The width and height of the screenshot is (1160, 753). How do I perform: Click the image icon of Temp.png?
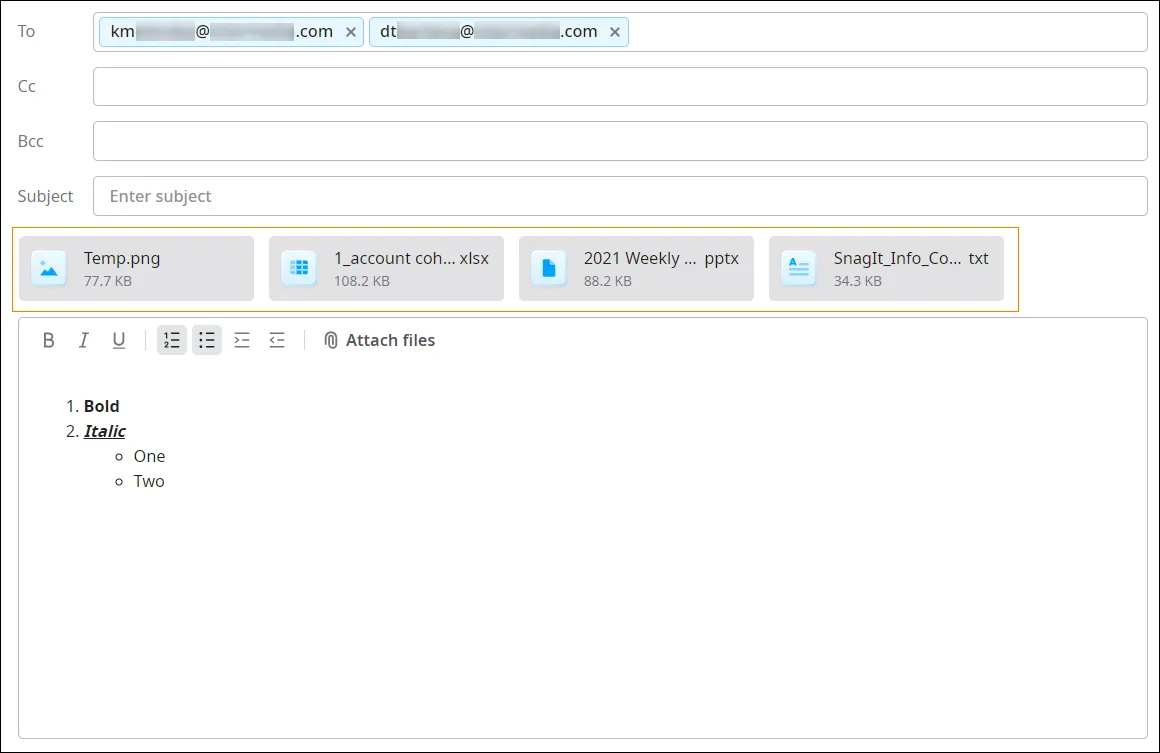49,268
